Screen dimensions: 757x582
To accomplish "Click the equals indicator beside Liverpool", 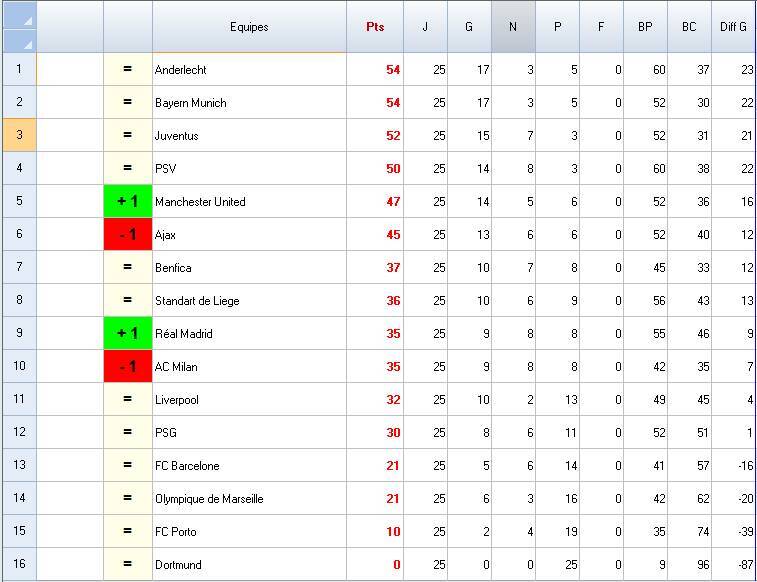I will [x=127, y=400].
